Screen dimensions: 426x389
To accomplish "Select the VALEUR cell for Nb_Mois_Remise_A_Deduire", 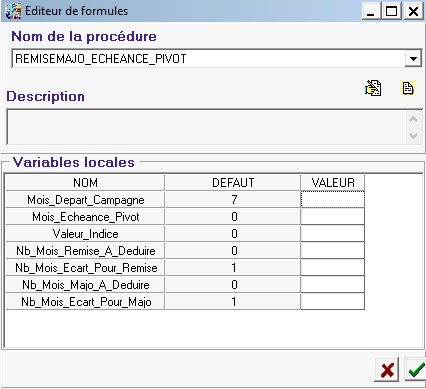I will point(332,251).
